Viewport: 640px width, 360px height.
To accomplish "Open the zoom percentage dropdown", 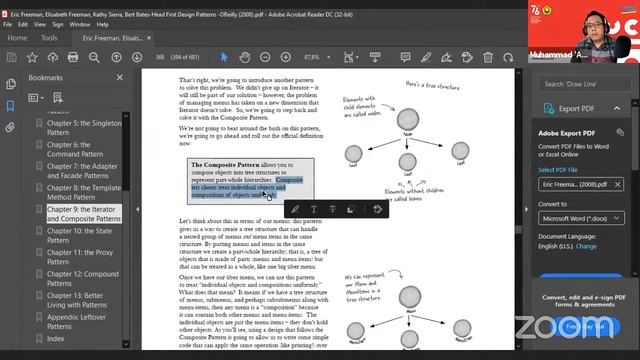I will [x=329, y=58].
